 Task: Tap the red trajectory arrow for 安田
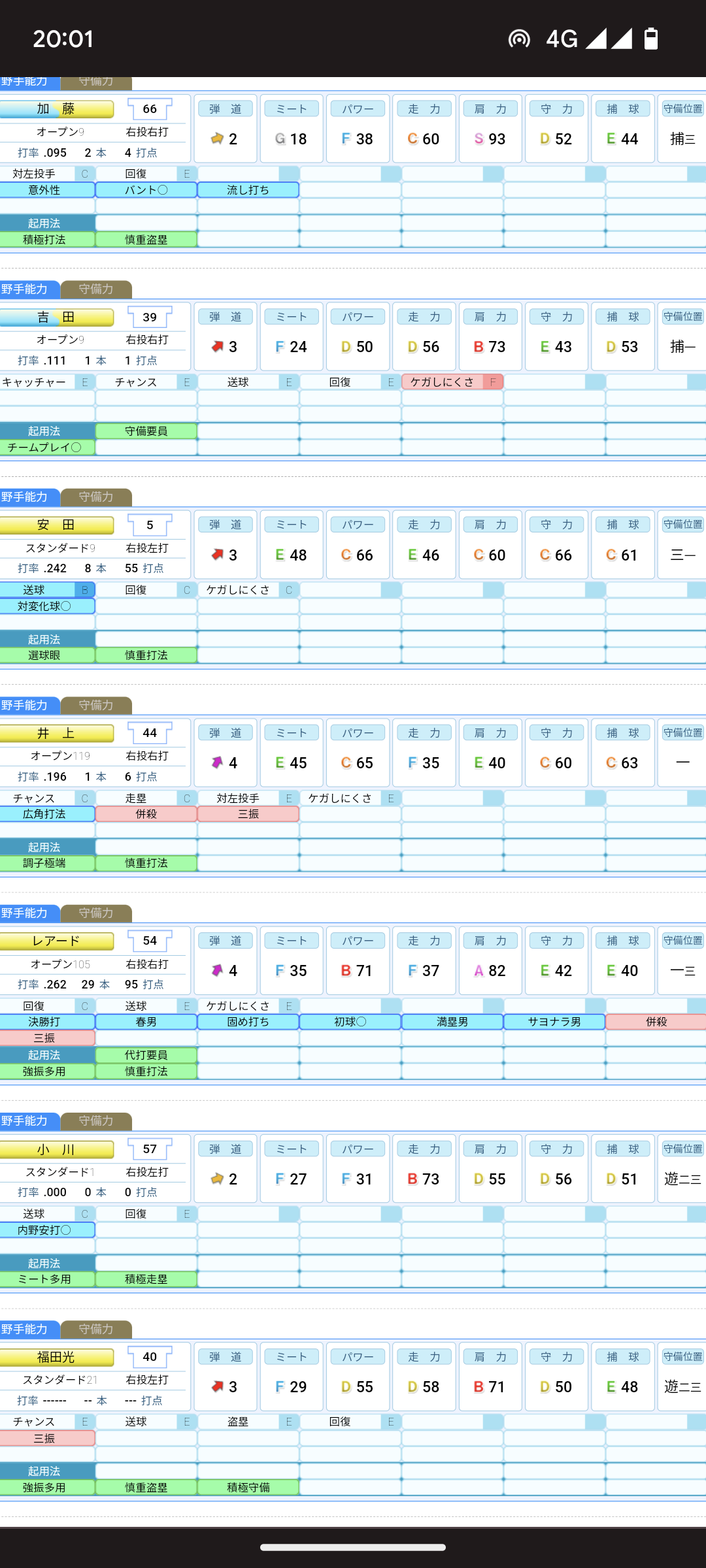pyautogui.click(x=217, y=555)
